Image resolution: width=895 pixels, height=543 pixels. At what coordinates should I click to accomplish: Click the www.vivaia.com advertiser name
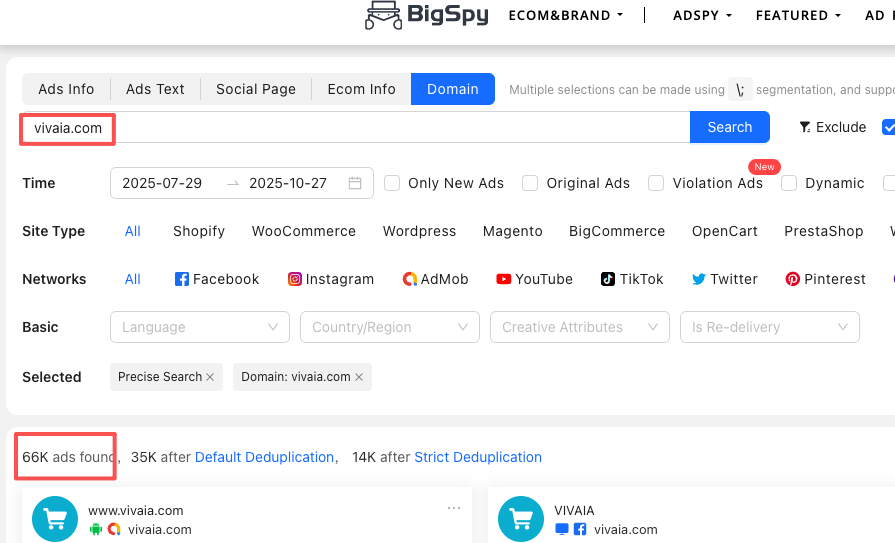tap(136, 510)
